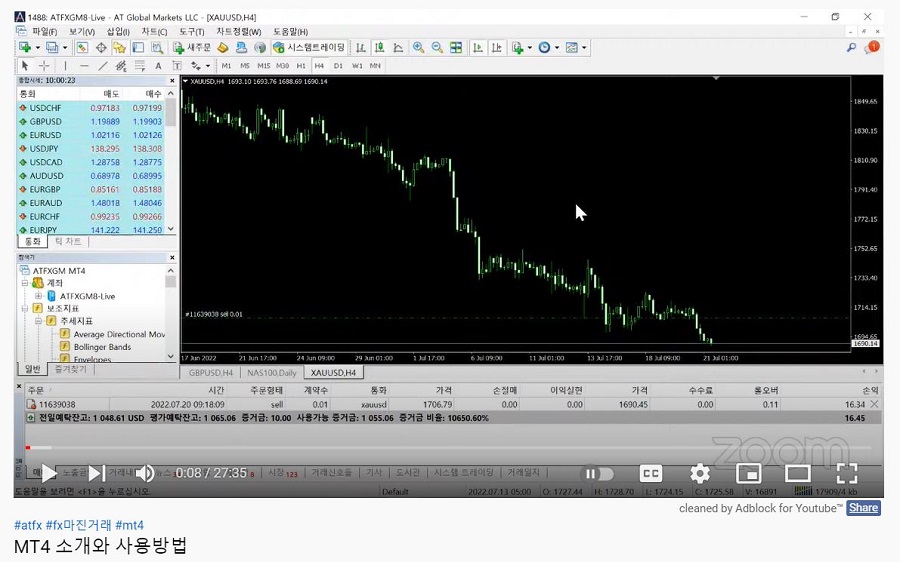Open the 차트(C) menu
The height and width of the screenshot is (562, 900).
(154, 32)
